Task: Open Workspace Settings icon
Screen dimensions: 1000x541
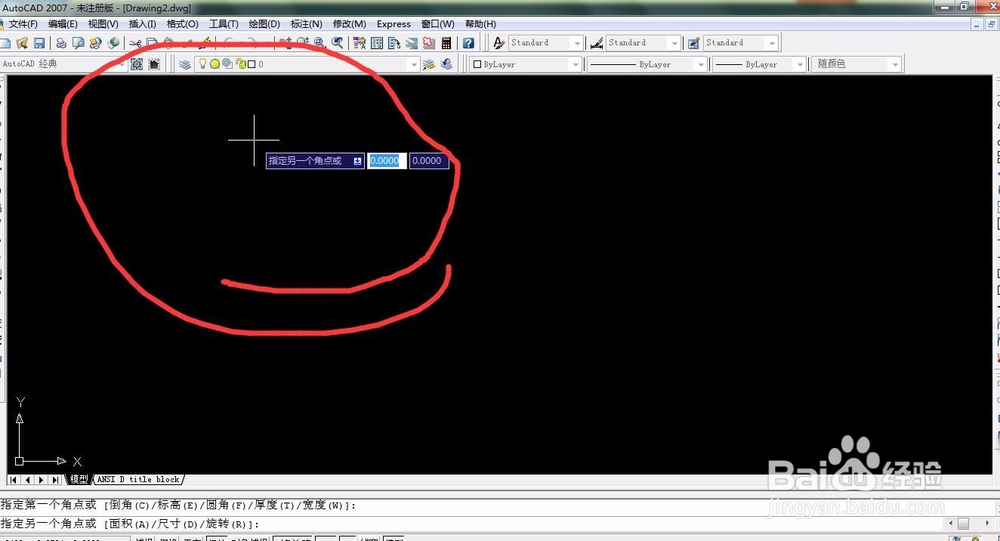Action: click(136, 64)
